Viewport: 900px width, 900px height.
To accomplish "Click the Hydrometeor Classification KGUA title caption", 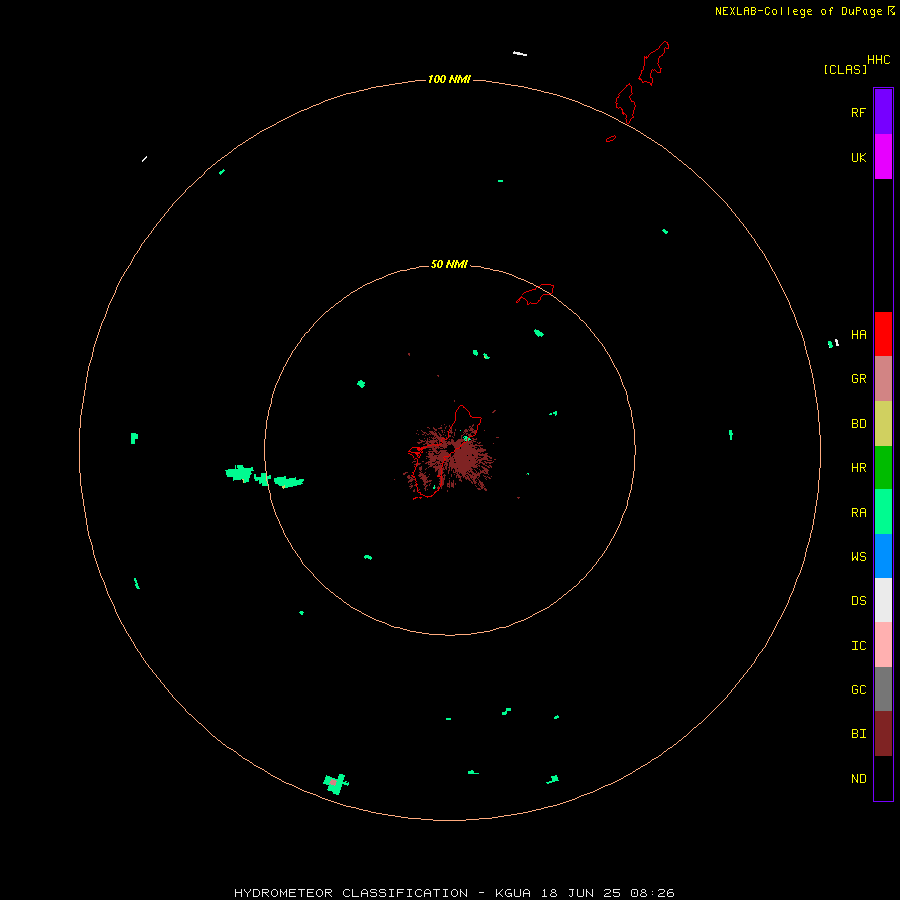I will [x=453, y=893].
